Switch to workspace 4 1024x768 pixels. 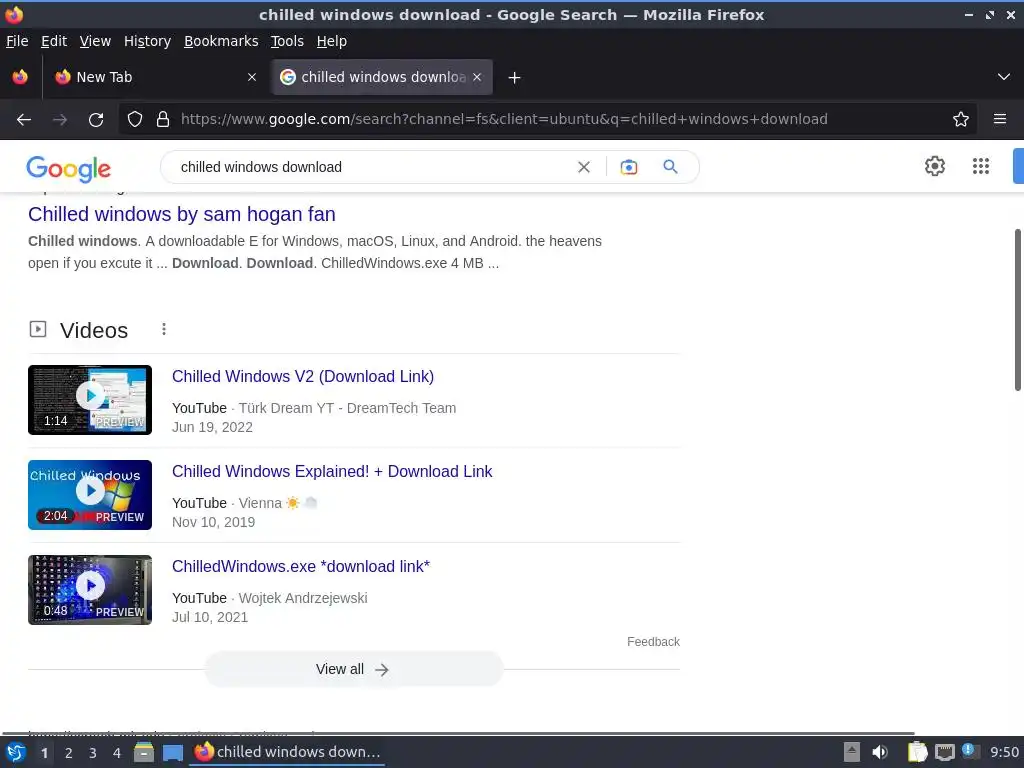point(117,753)
